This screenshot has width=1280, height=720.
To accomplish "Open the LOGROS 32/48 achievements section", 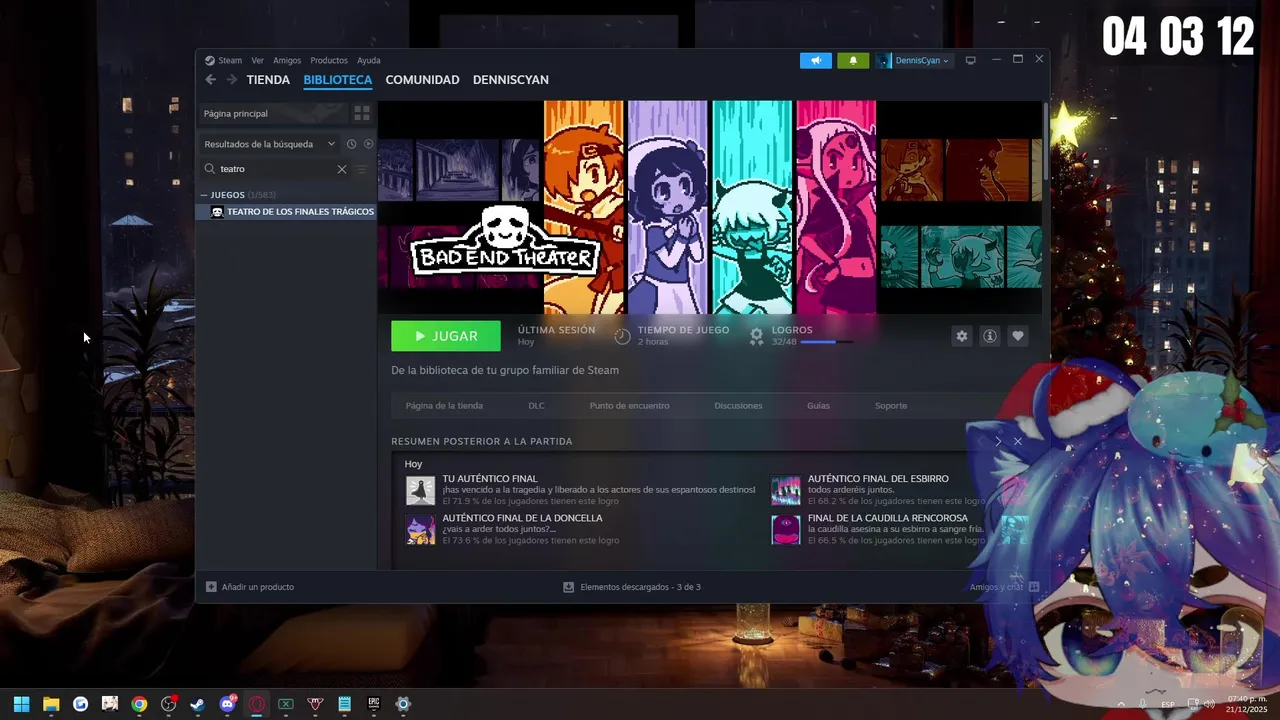I will [x=800, y=336].
